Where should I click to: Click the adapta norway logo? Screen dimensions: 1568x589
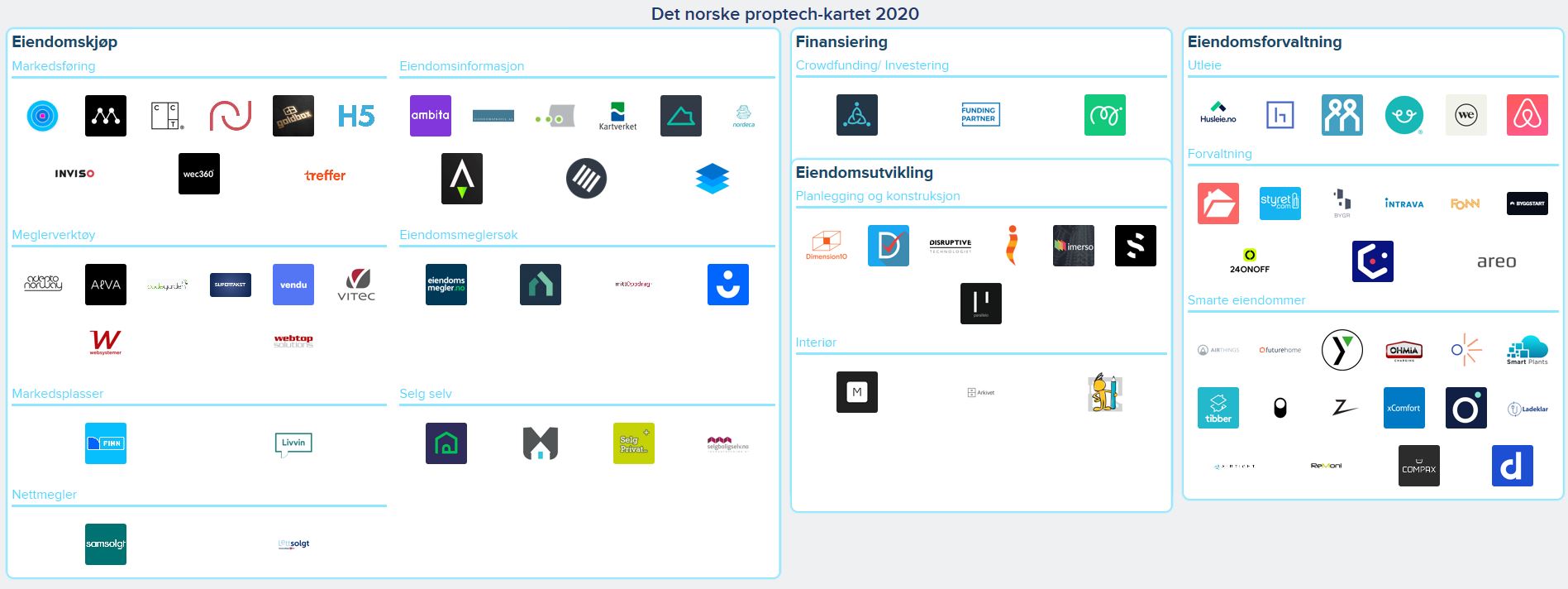[43, 285]
